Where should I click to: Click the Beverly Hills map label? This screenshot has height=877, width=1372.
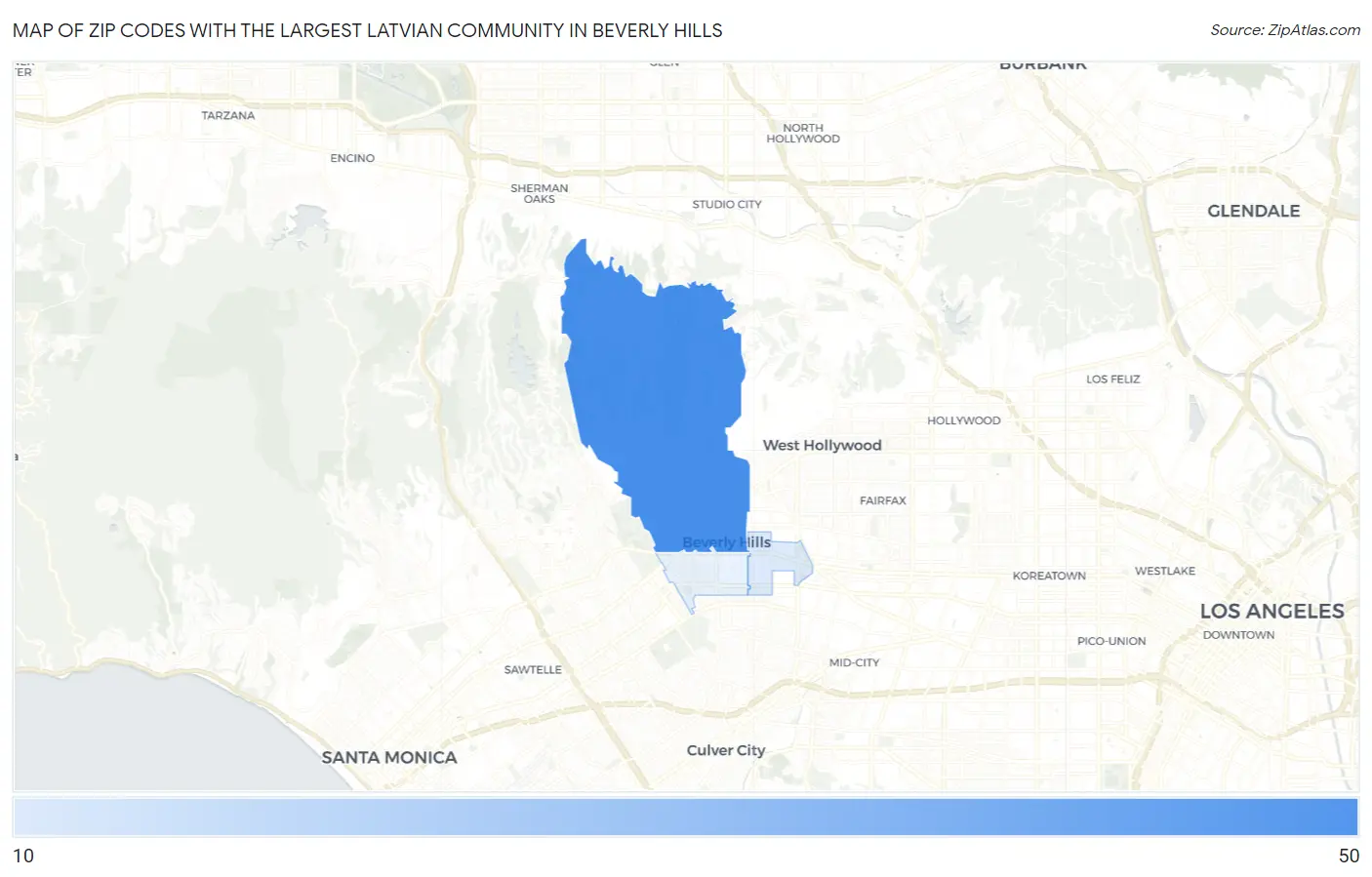[726, 542]
